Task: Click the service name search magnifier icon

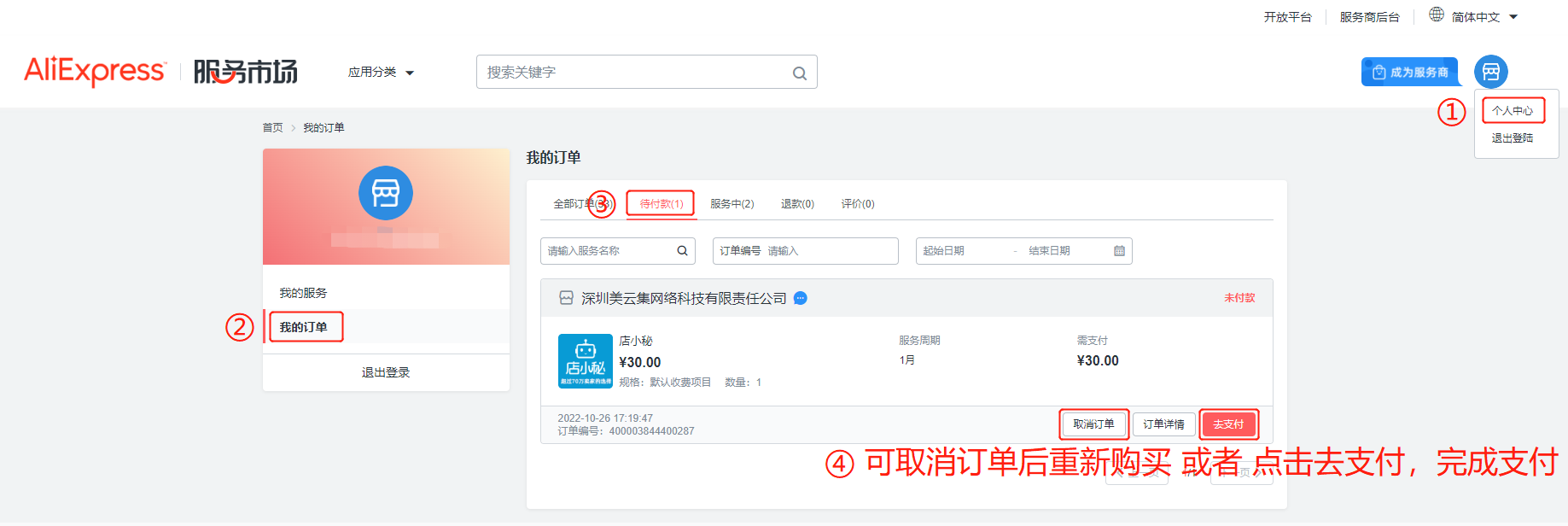Action: click(x=682, y=251)
